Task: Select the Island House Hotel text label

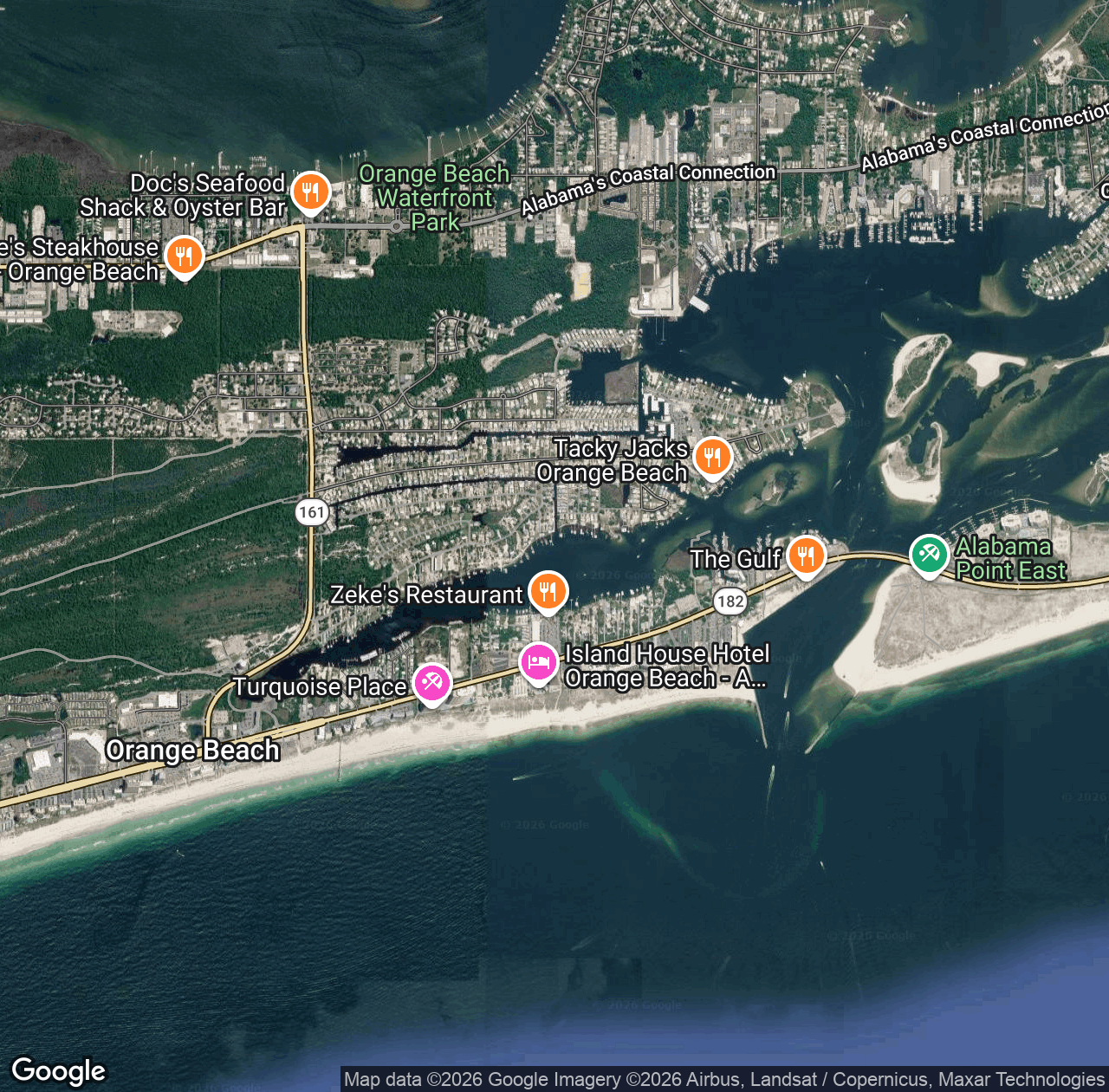Action: point(667,666)
